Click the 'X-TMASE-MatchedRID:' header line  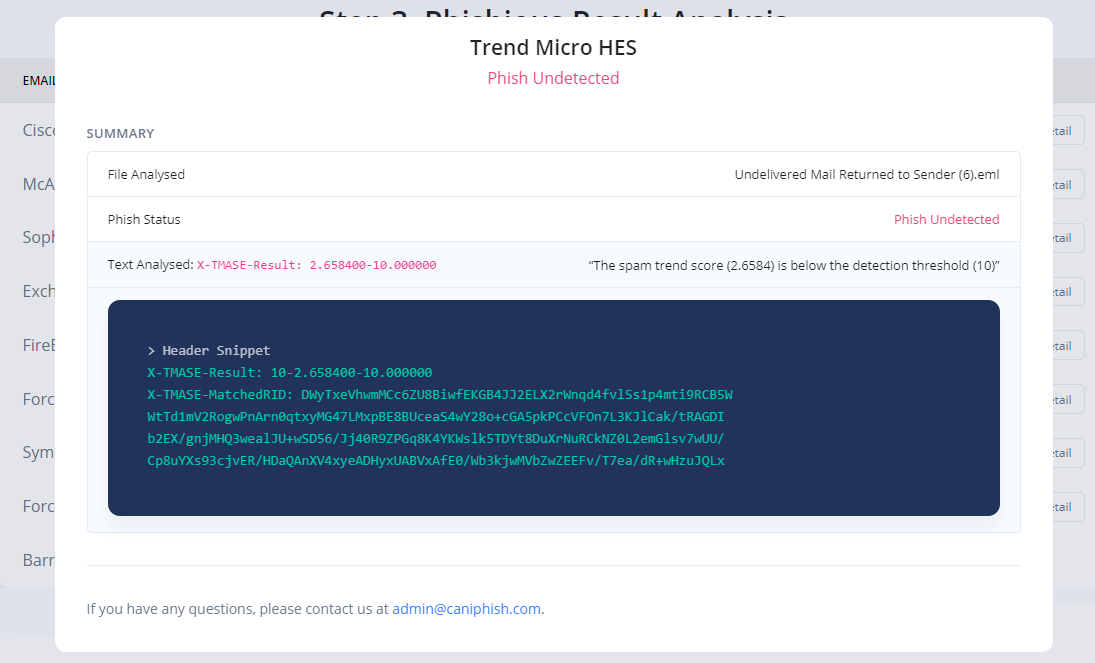[x=440, y=395]
